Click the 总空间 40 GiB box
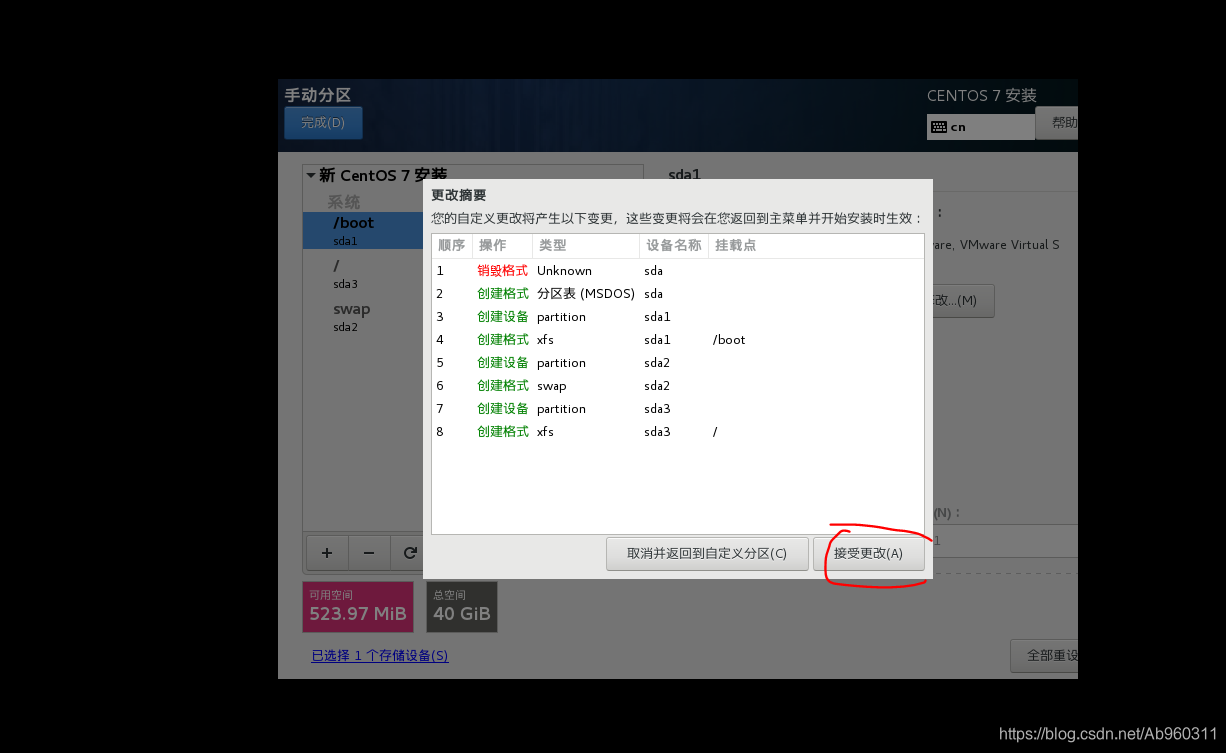 [x=462, y=607]
